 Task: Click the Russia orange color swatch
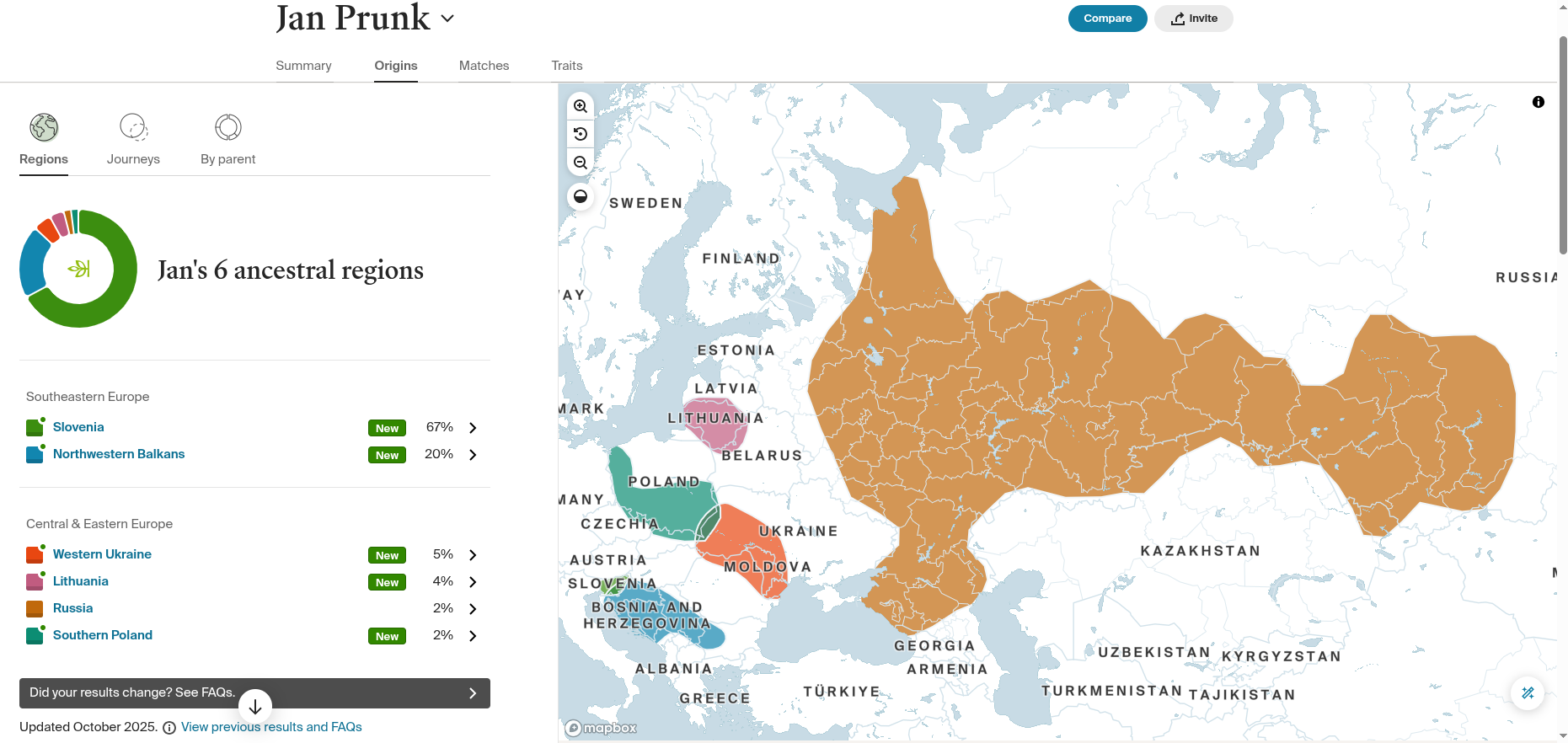click(35, 609)
